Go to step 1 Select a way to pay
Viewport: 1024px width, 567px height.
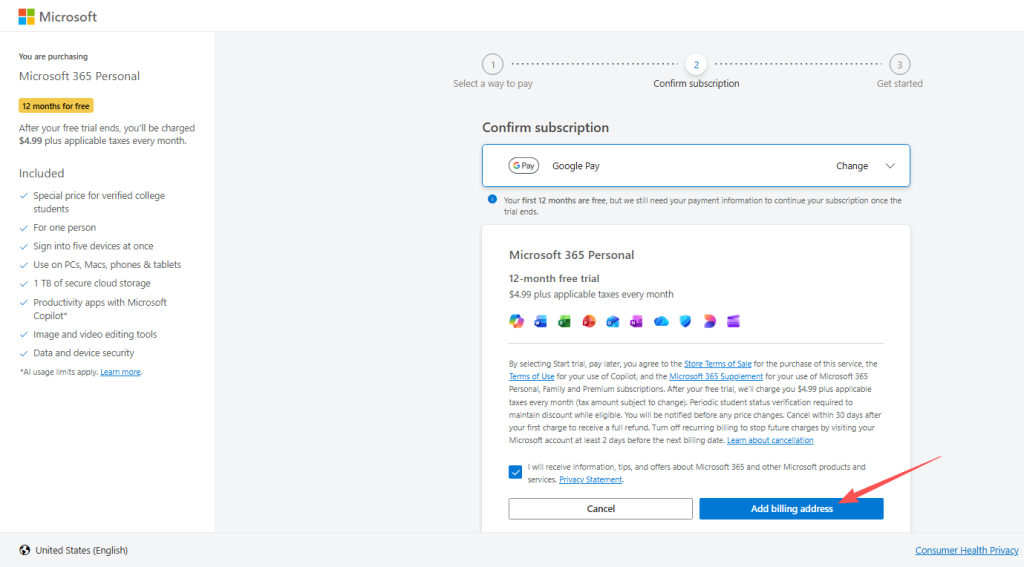[492, 65]
